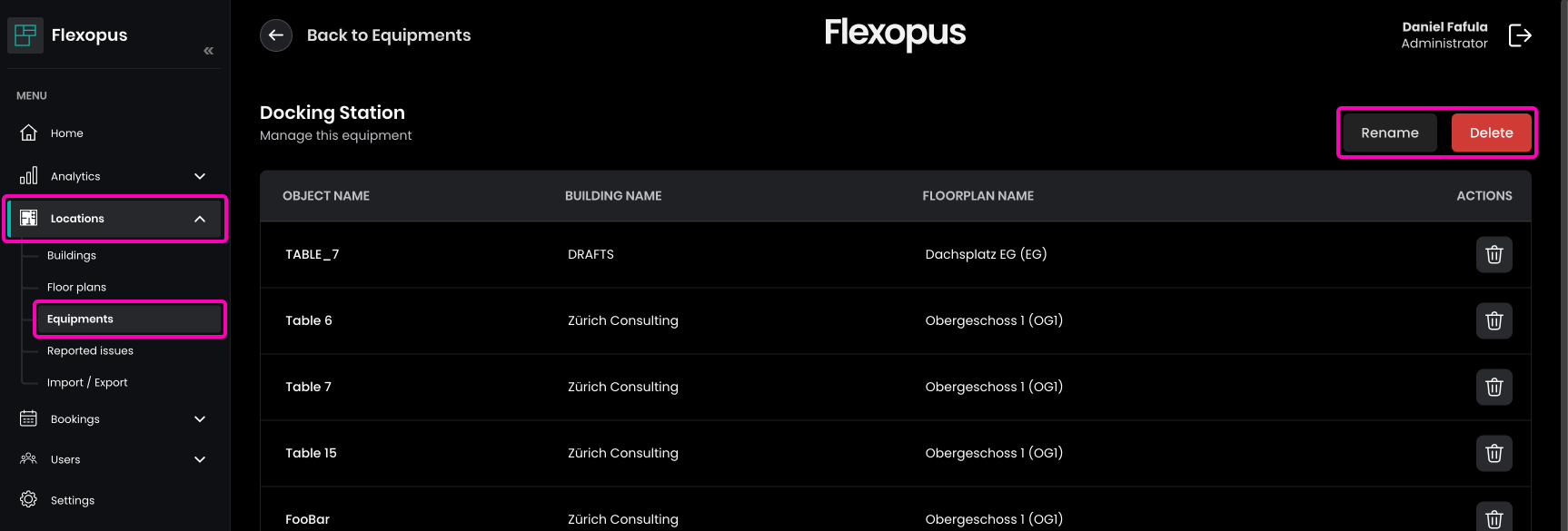Go to Floor plans submenu item
This screenshot has width=1568, height=531.
click(x=76, y=288)
